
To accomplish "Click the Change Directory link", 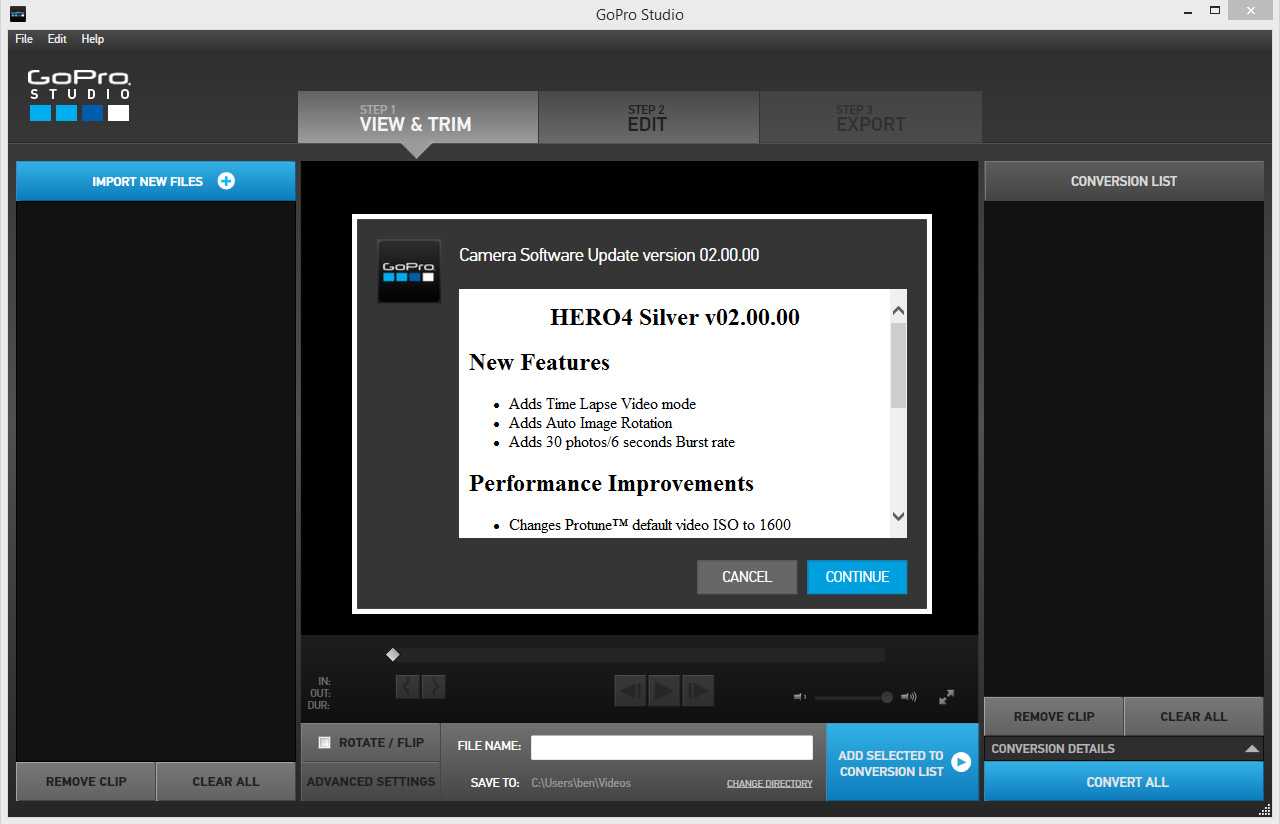I will pyautogui.click(x=769, y=783).
